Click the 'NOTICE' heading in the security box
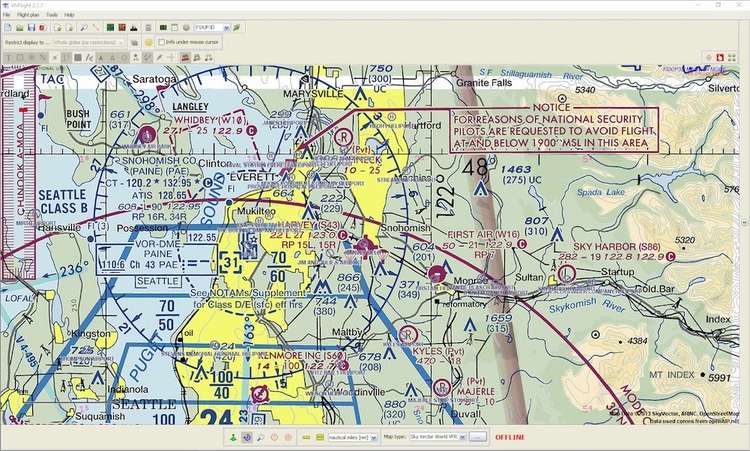The image size is (750, 451). (x=551, y=108)
